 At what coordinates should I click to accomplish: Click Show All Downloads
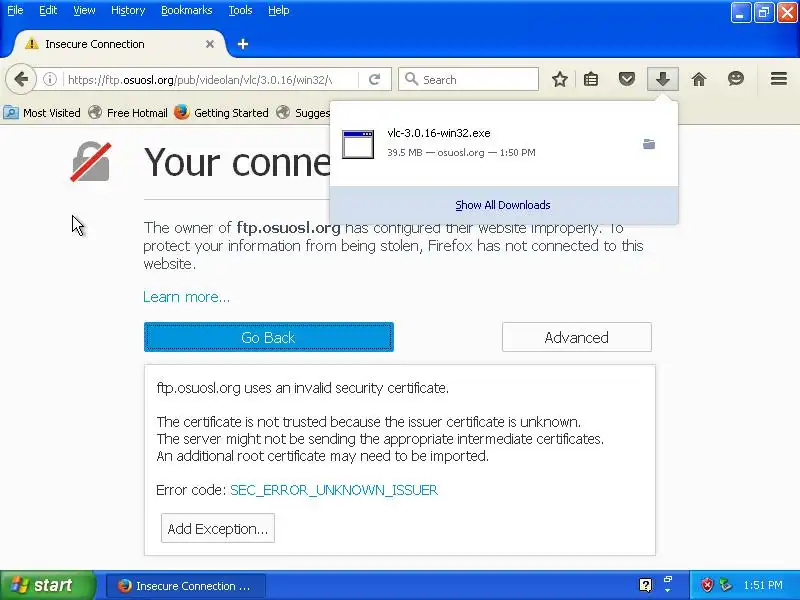[503, 205]
